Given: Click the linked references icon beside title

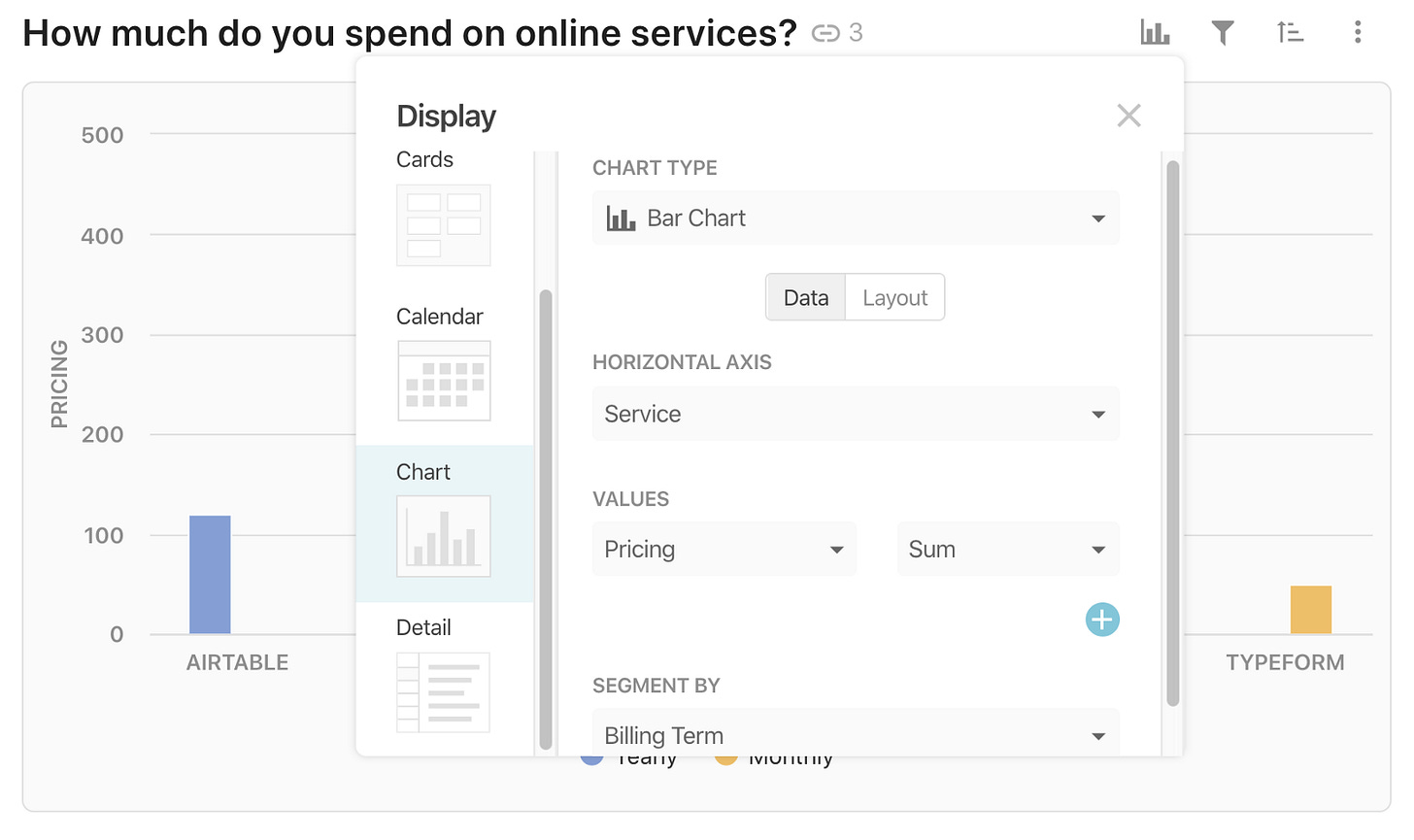Looking at the screenshot, I should (825, 34).
